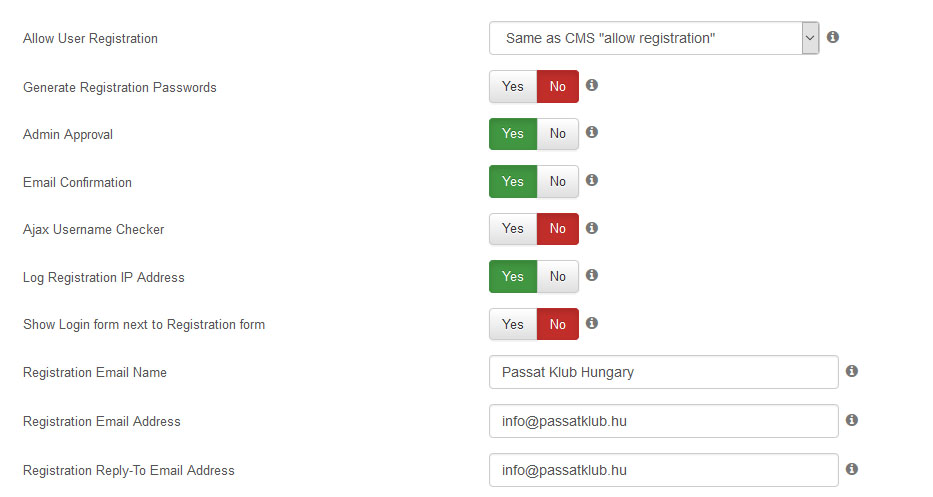
Task: Set Log Registration IP Address to No
Action: coord(558,276)
